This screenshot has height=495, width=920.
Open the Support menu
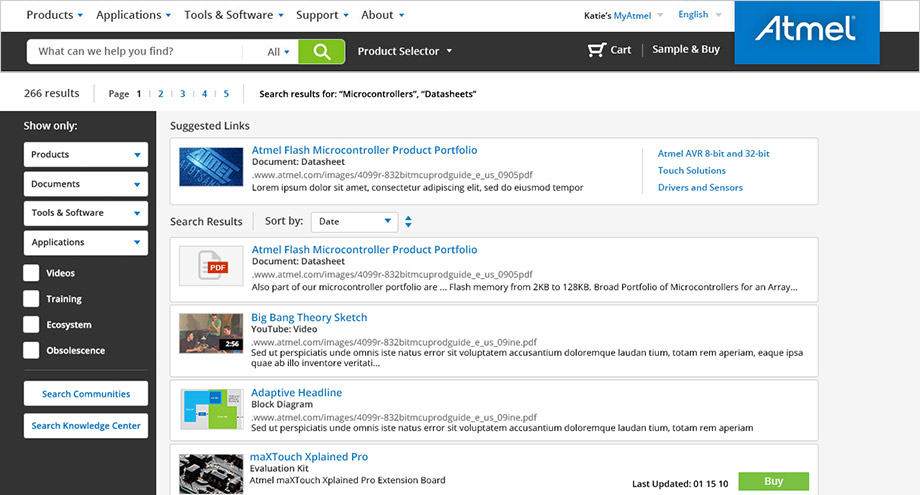[x=322, y=15]
